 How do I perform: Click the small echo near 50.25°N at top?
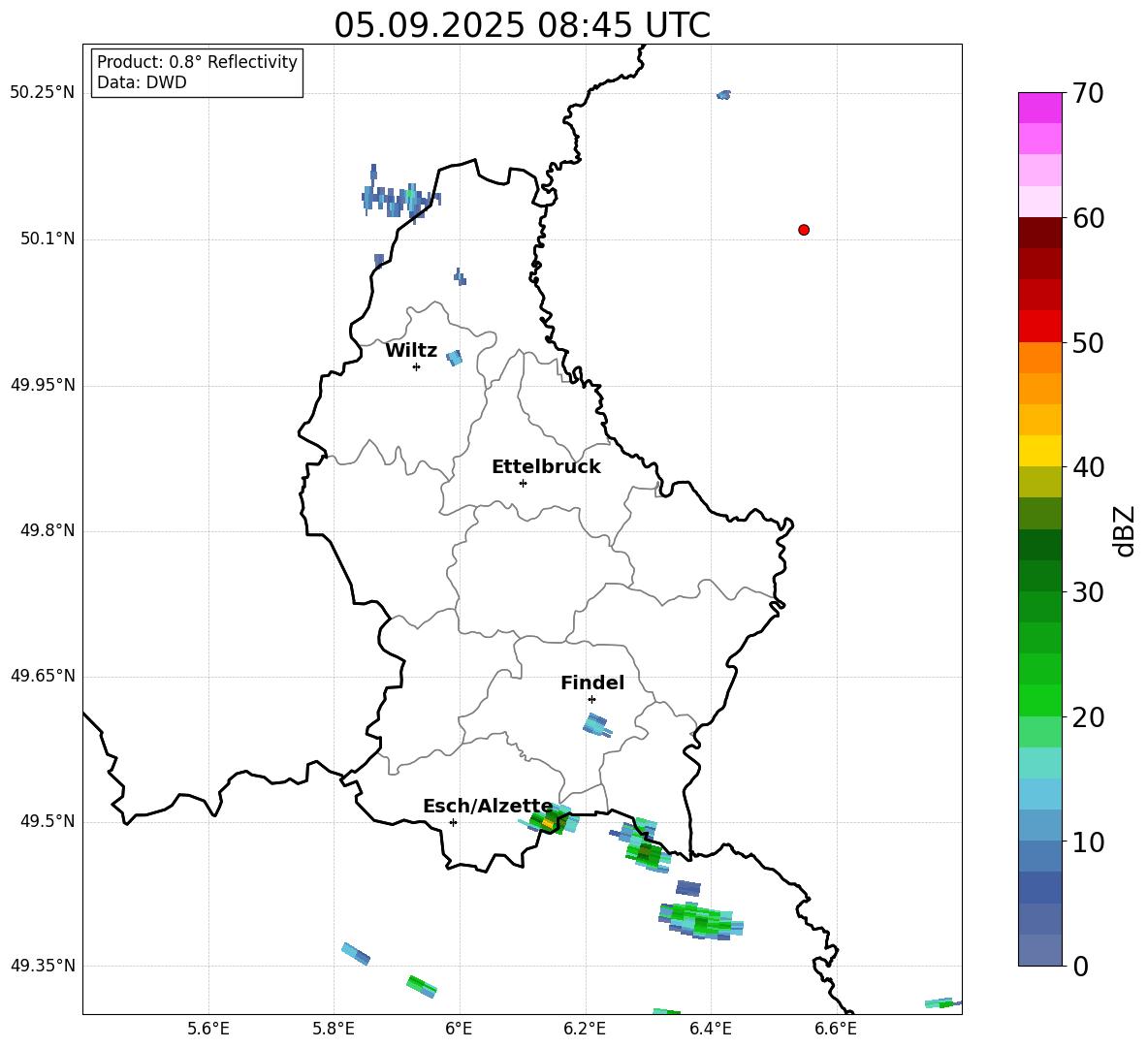(x=723, y=94)
